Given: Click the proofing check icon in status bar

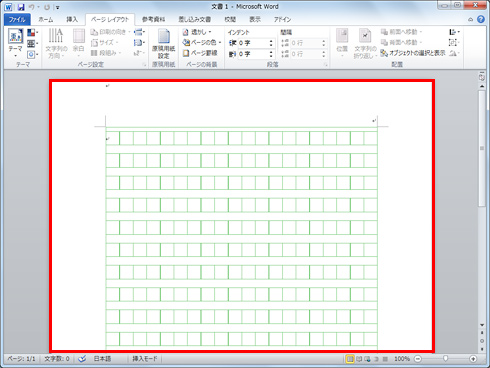Looking at the screenshot, I should click(82, 359).
